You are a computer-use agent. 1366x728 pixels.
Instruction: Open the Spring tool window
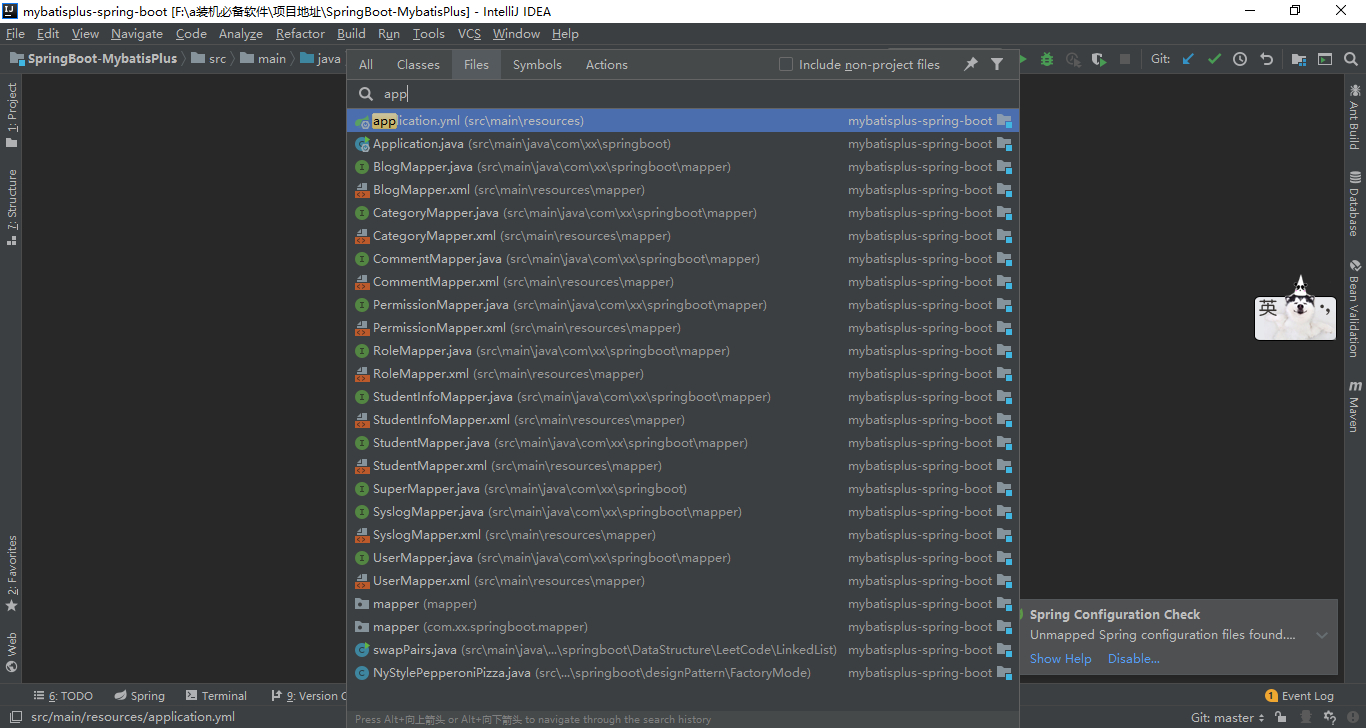coord(139,696)
